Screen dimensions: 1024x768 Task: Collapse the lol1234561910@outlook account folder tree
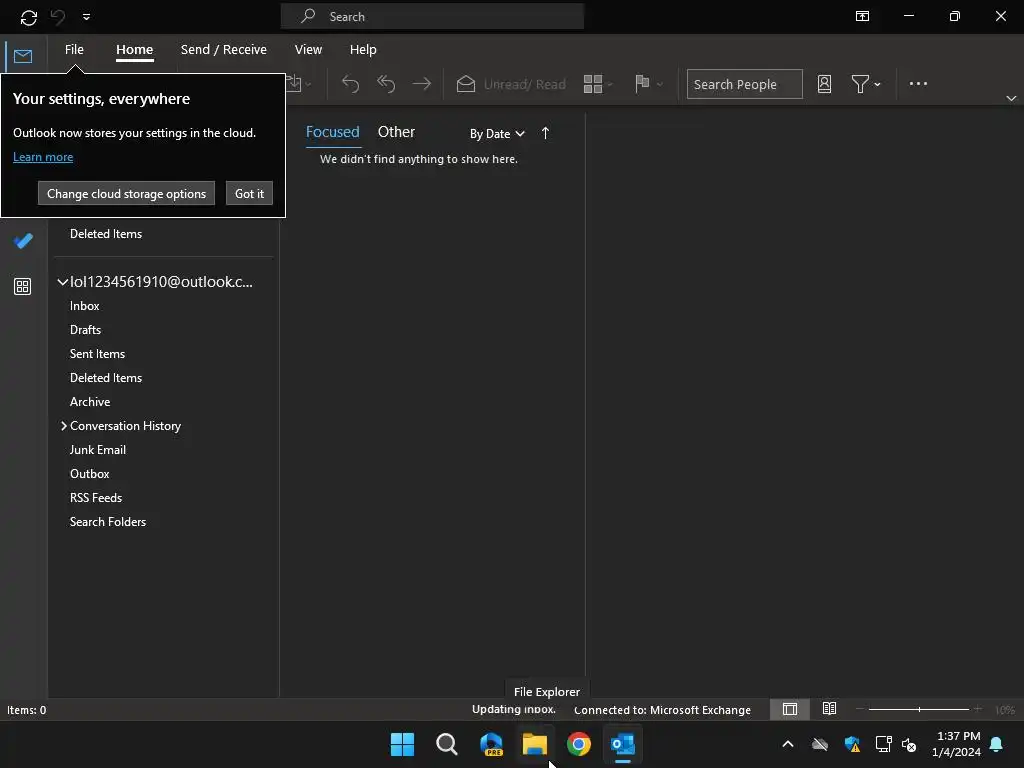(x=63, y=282)
